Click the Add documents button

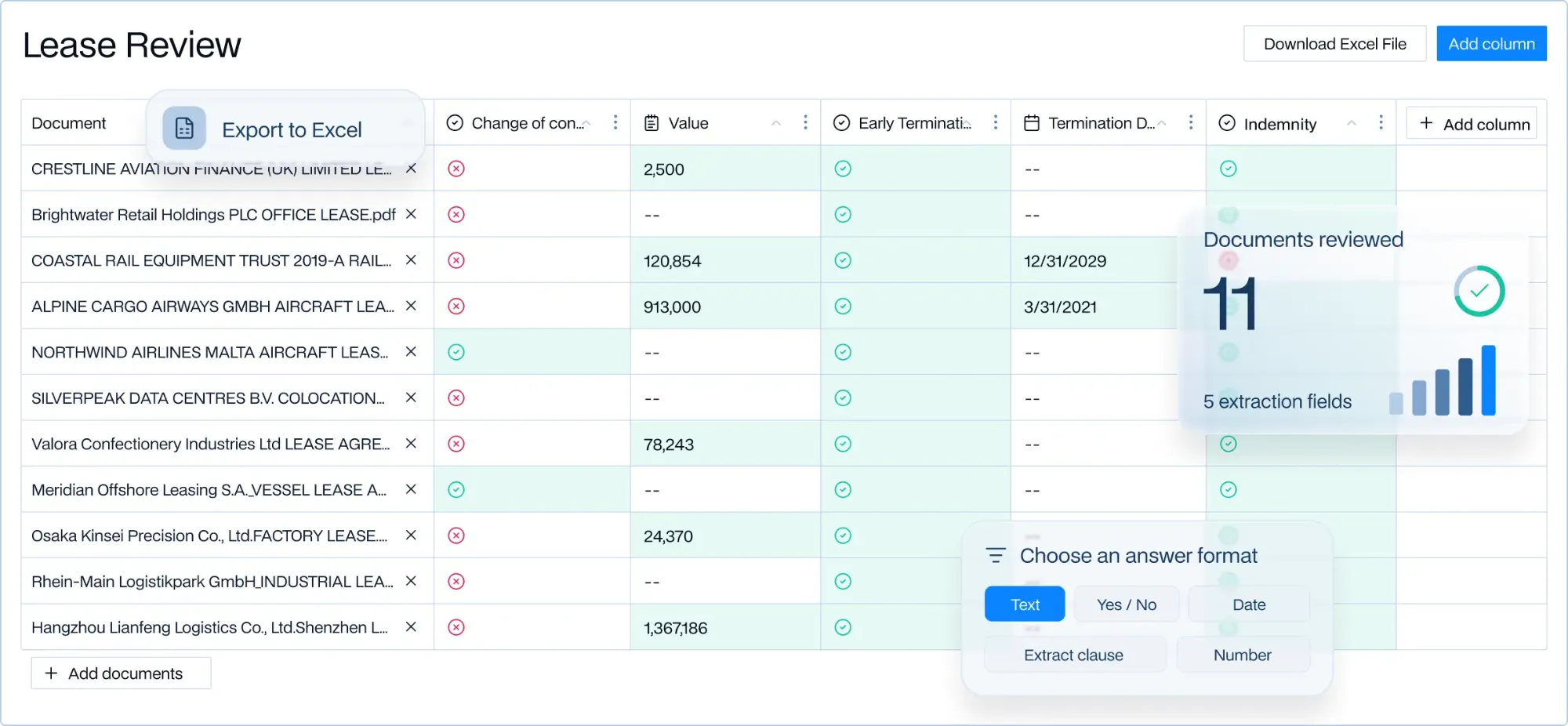(x=121, y=673)
